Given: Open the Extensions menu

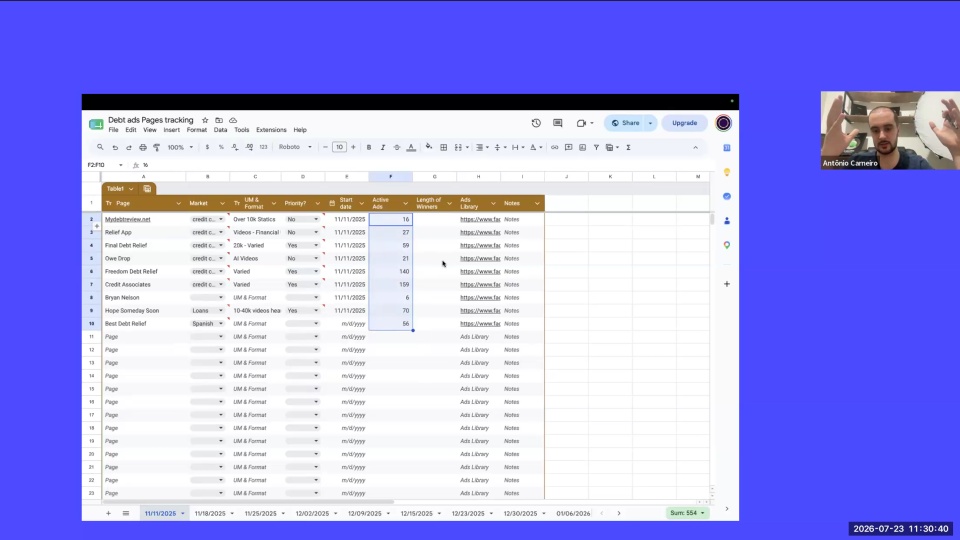Looking at the screenshot, I should (x=271, y=130).
